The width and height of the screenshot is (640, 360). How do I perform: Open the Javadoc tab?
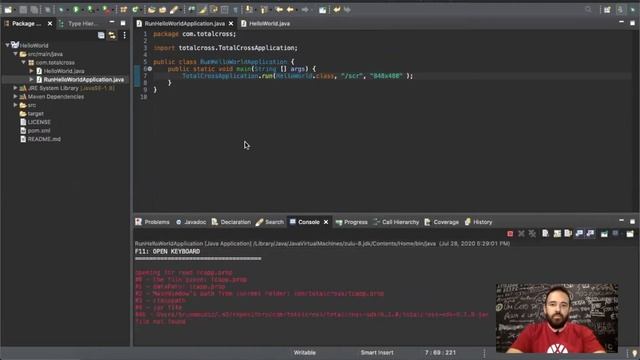tap(191, 222)
